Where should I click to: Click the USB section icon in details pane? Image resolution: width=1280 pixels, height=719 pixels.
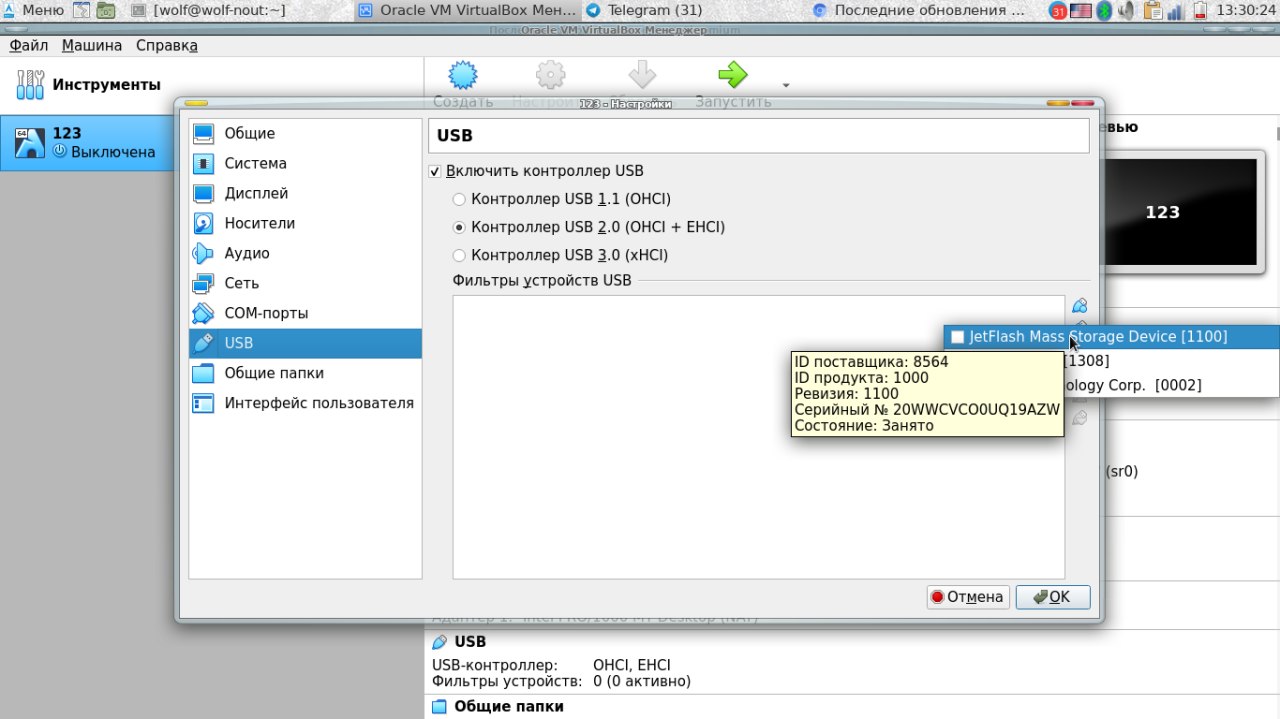[439, 641]
